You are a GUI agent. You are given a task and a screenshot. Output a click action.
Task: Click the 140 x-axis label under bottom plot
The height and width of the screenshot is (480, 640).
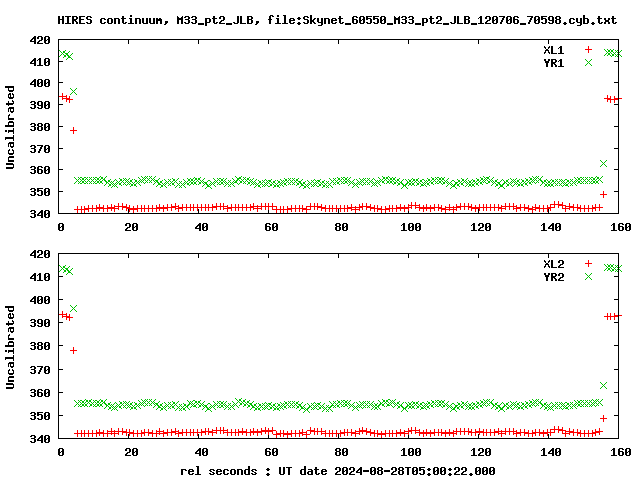tap(551, 452)
